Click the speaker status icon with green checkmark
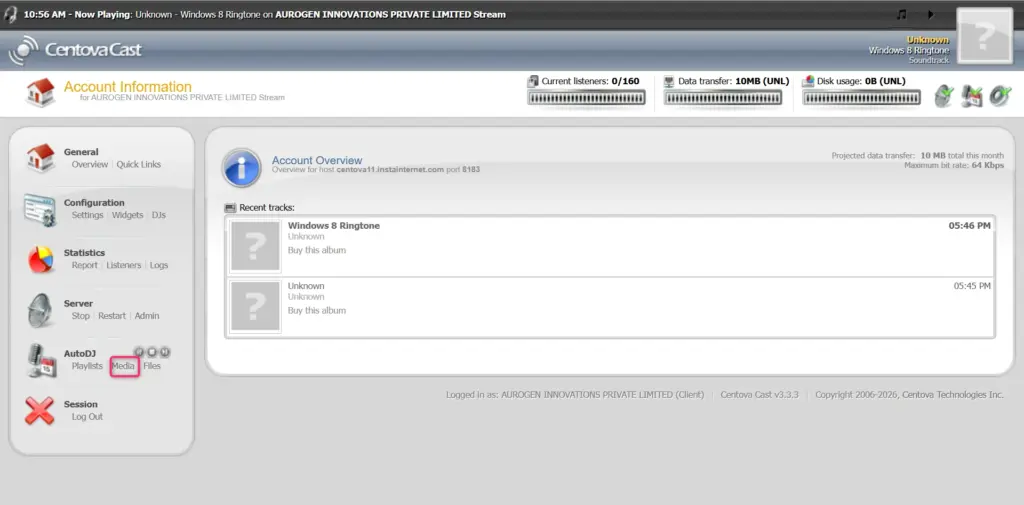 [944, 96]
